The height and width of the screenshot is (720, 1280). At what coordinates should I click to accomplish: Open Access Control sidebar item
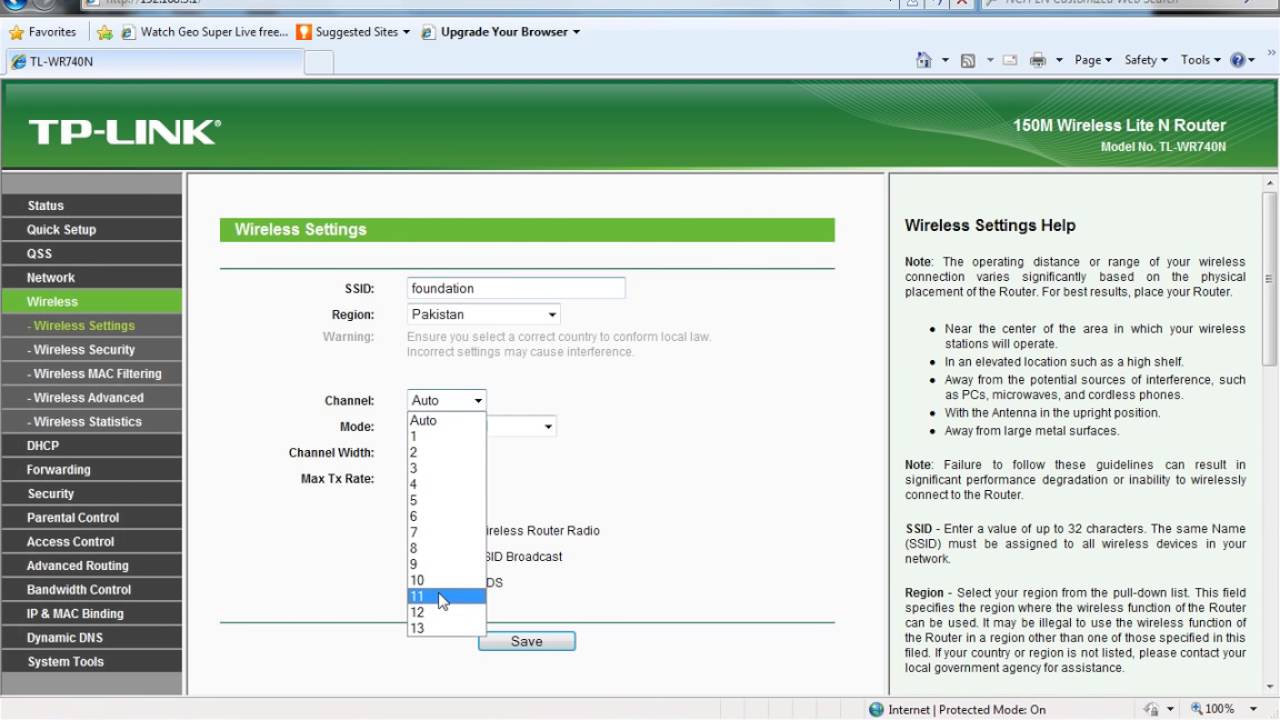point(91,541)
